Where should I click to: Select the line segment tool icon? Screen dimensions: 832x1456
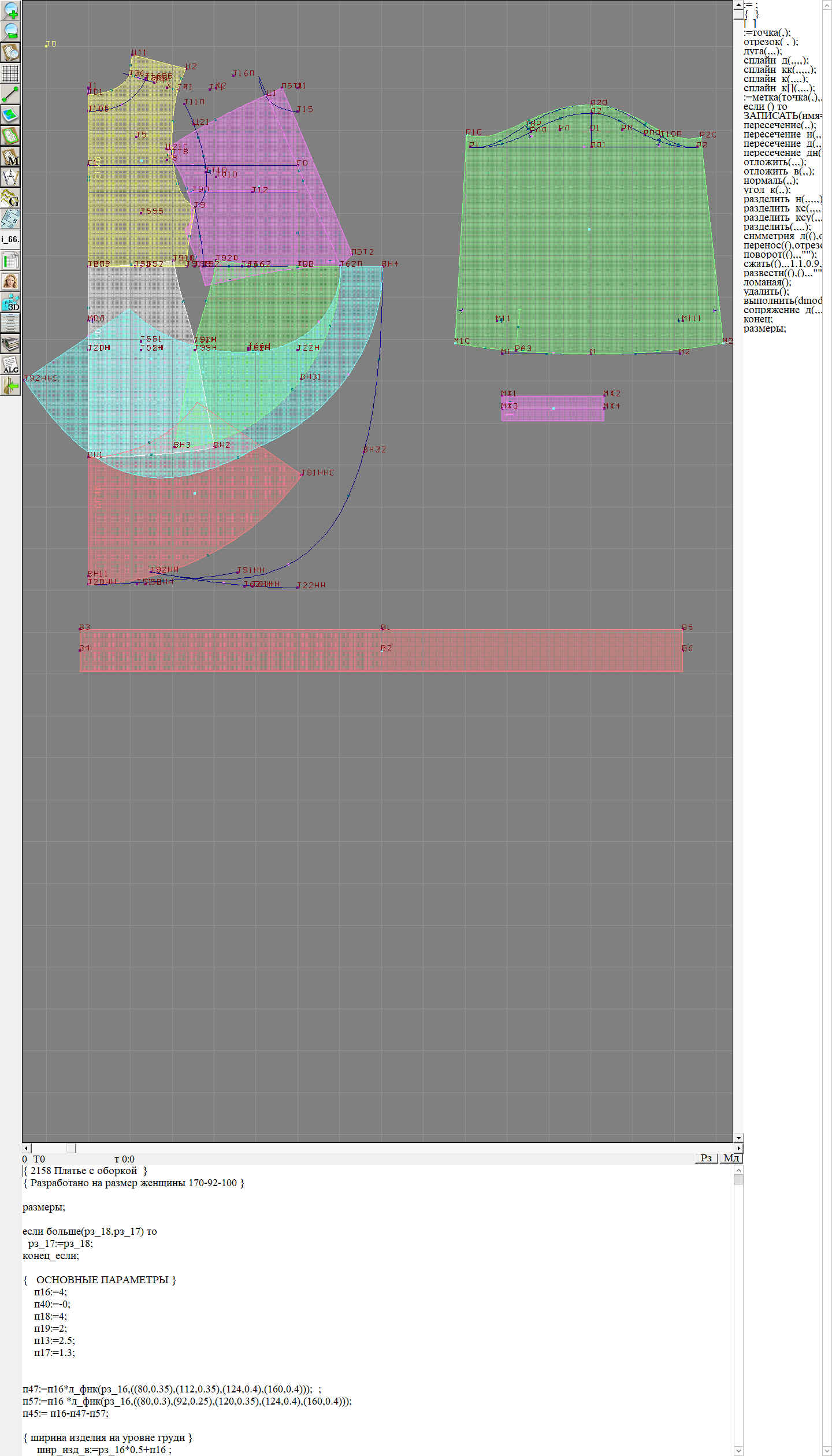pyautogui.click(x=10, y=94)
